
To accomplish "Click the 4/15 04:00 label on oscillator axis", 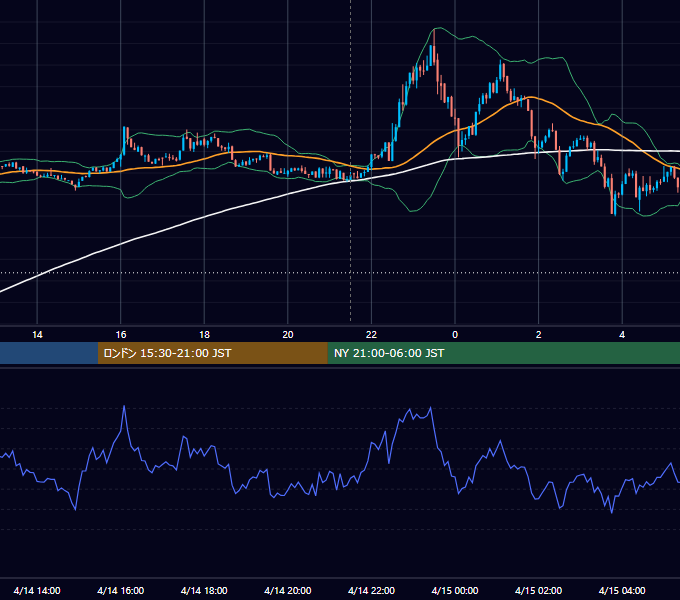I will [622, 590].
